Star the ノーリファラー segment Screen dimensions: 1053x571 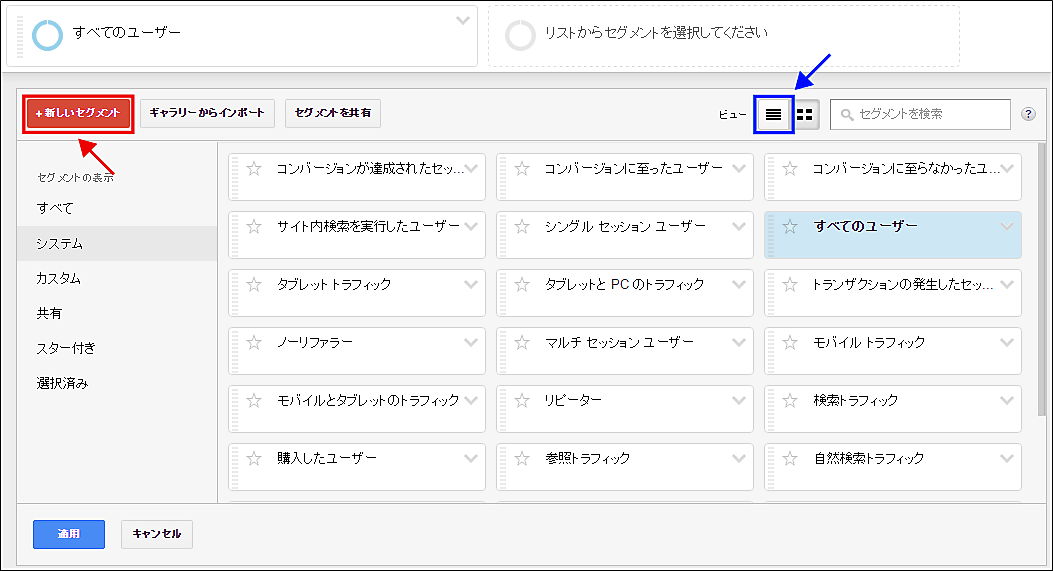[254, 343]
